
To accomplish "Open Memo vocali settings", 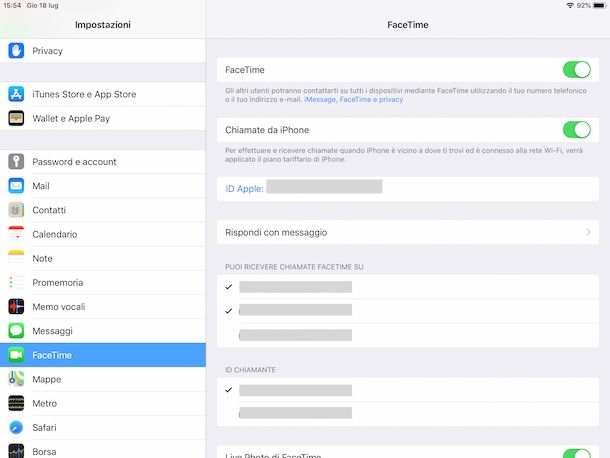I will pyautogui.click(x=103, y=307).
